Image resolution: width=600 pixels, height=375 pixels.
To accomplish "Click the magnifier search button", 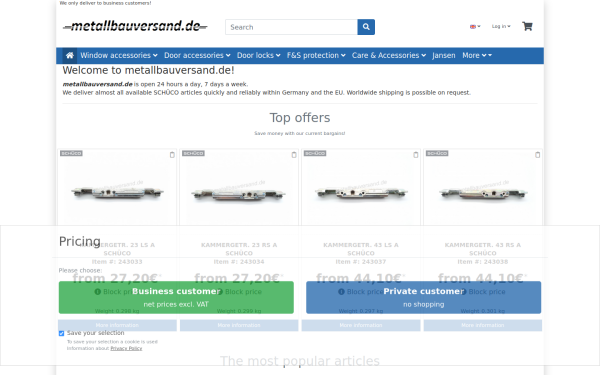I will (x=366, y=27).
